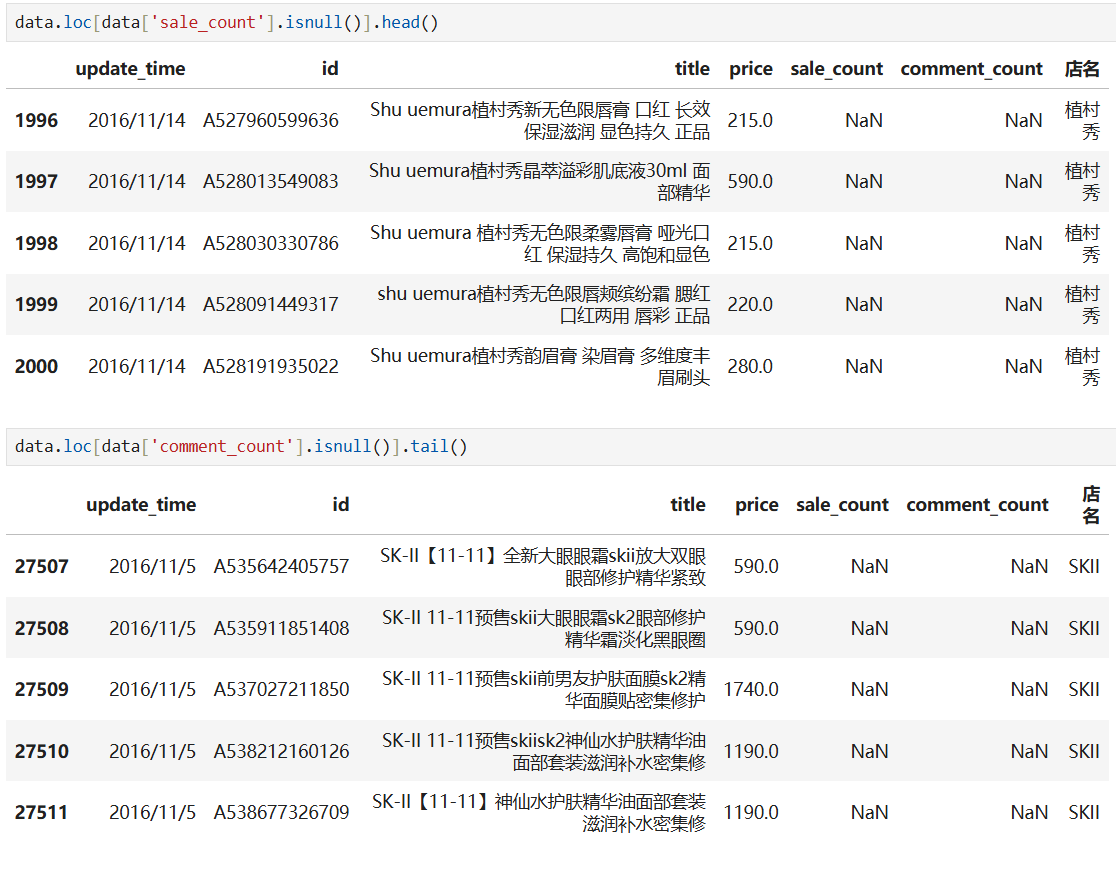The image size is (1116, 873).
Task: Select update_time header in first table
Action: pyautogui.click(x=130, y=68)
